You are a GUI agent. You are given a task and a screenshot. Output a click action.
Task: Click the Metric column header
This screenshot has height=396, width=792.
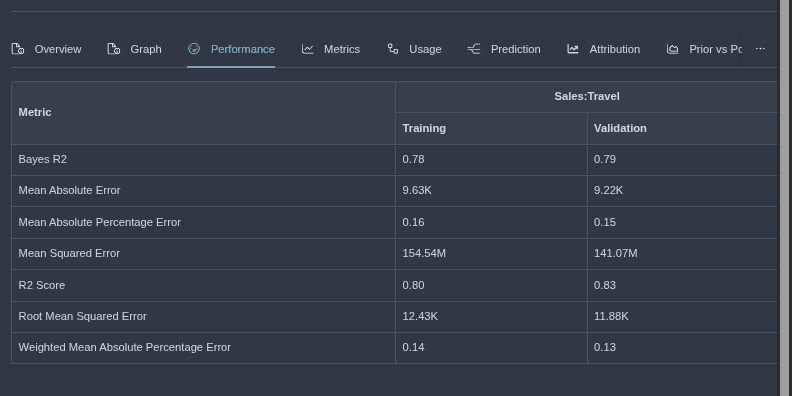click(204, 113)
